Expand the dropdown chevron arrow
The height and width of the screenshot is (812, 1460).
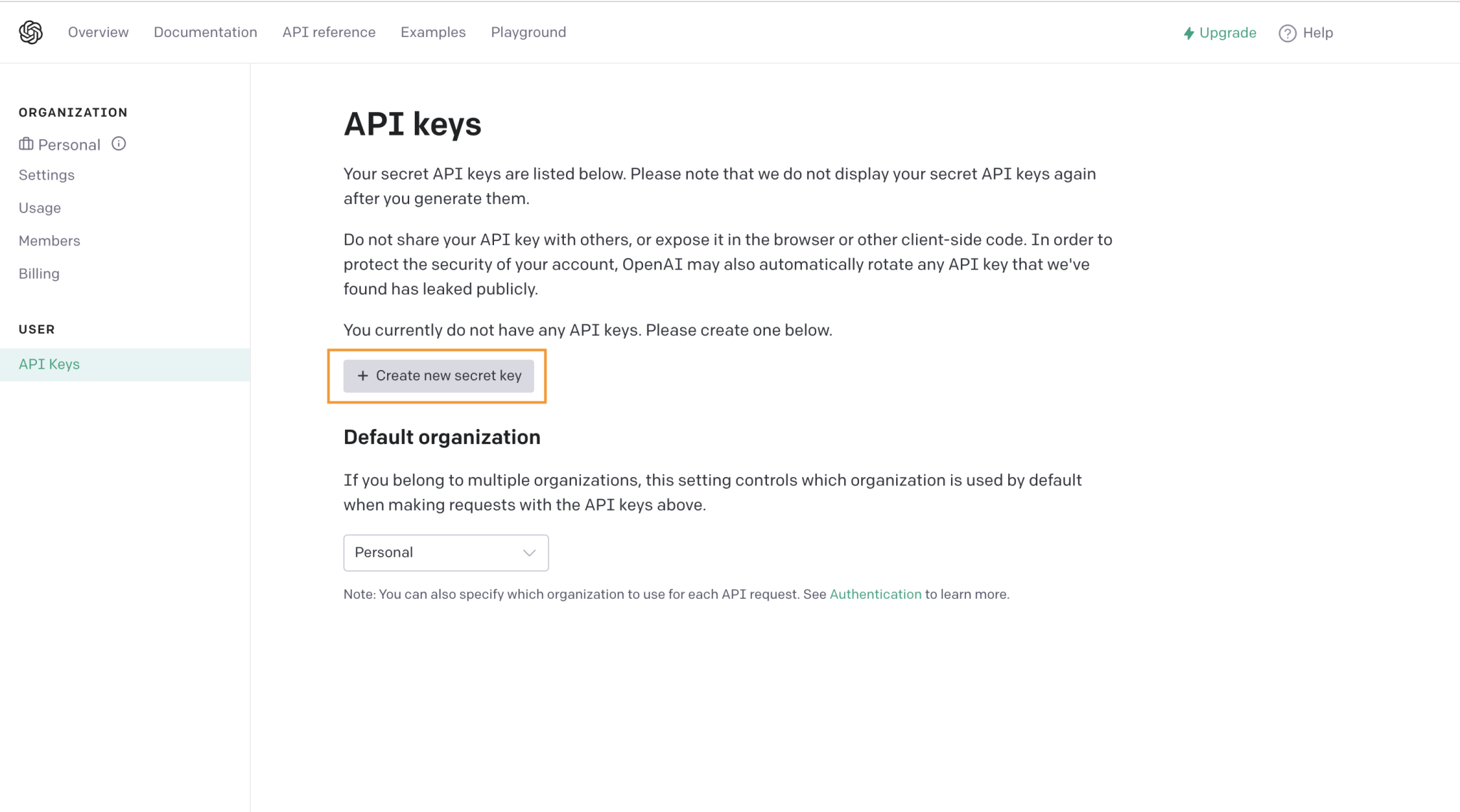(x=529, y=553)
